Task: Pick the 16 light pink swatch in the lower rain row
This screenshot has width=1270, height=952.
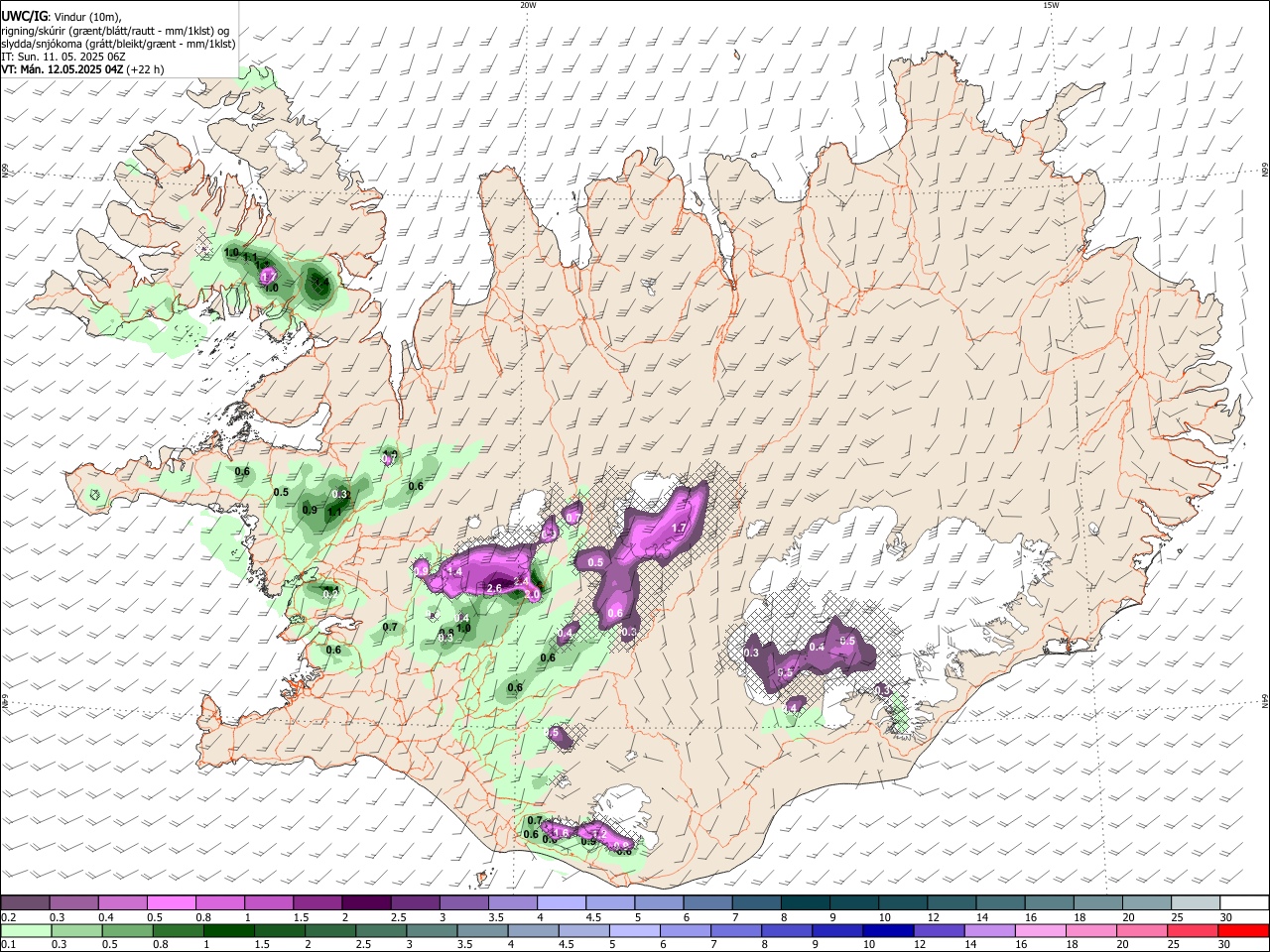Action: pyautogui.click(x=1039, y=930)
